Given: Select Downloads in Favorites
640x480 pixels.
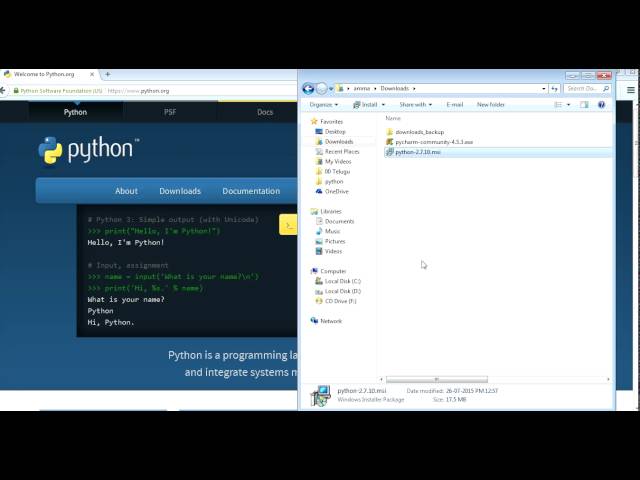Looking at the screenshot, I should 335,142.
